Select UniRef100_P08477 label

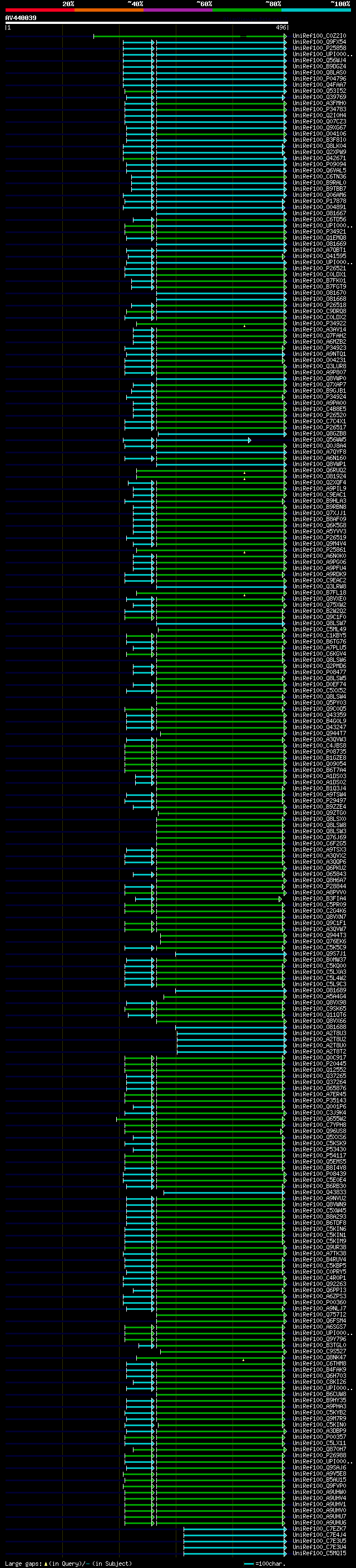coord(319,672)
